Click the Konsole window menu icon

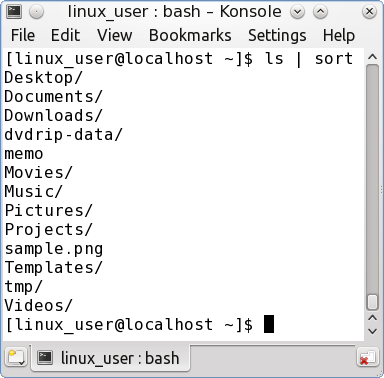(x=14, y=12)
